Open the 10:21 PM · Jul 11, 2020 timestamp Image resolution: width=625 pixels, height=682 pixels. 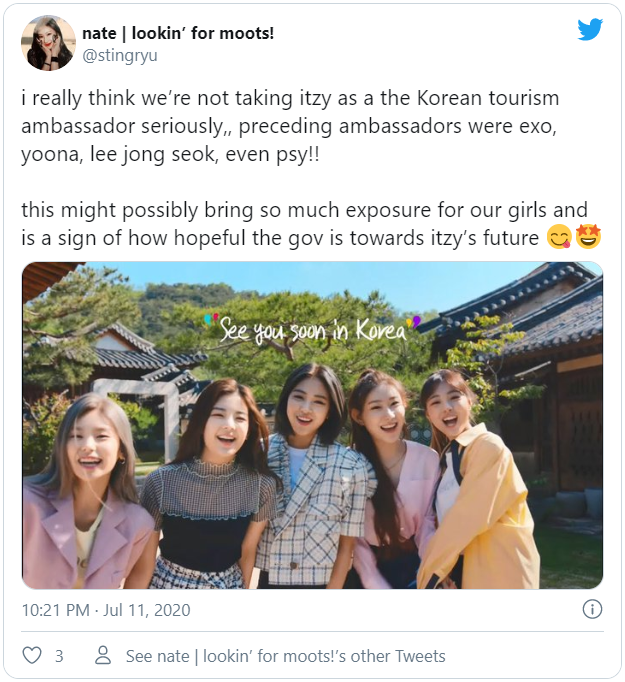pos(106,610)
